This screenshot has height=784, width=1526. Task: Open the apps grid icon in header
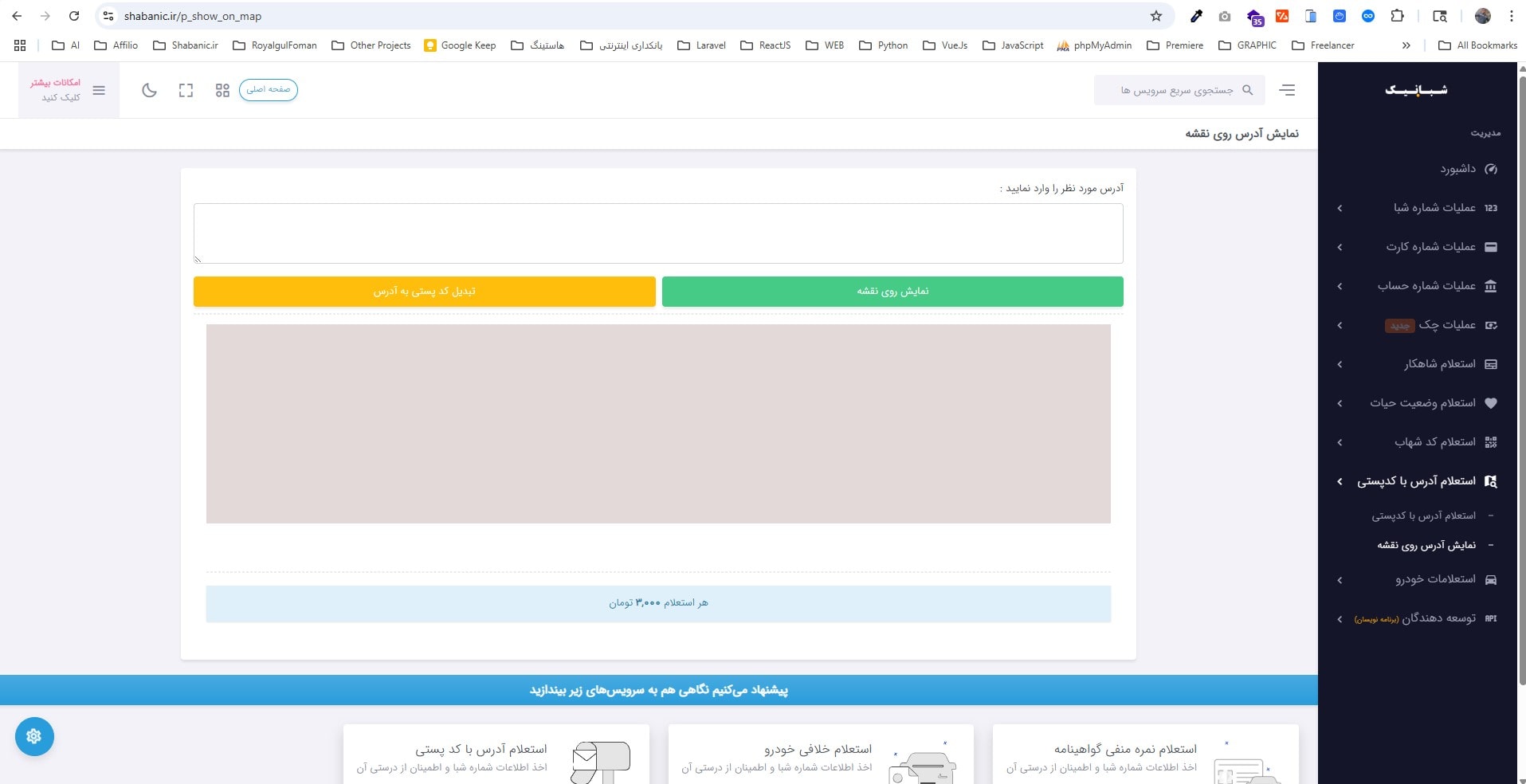[x=222, y=90]
